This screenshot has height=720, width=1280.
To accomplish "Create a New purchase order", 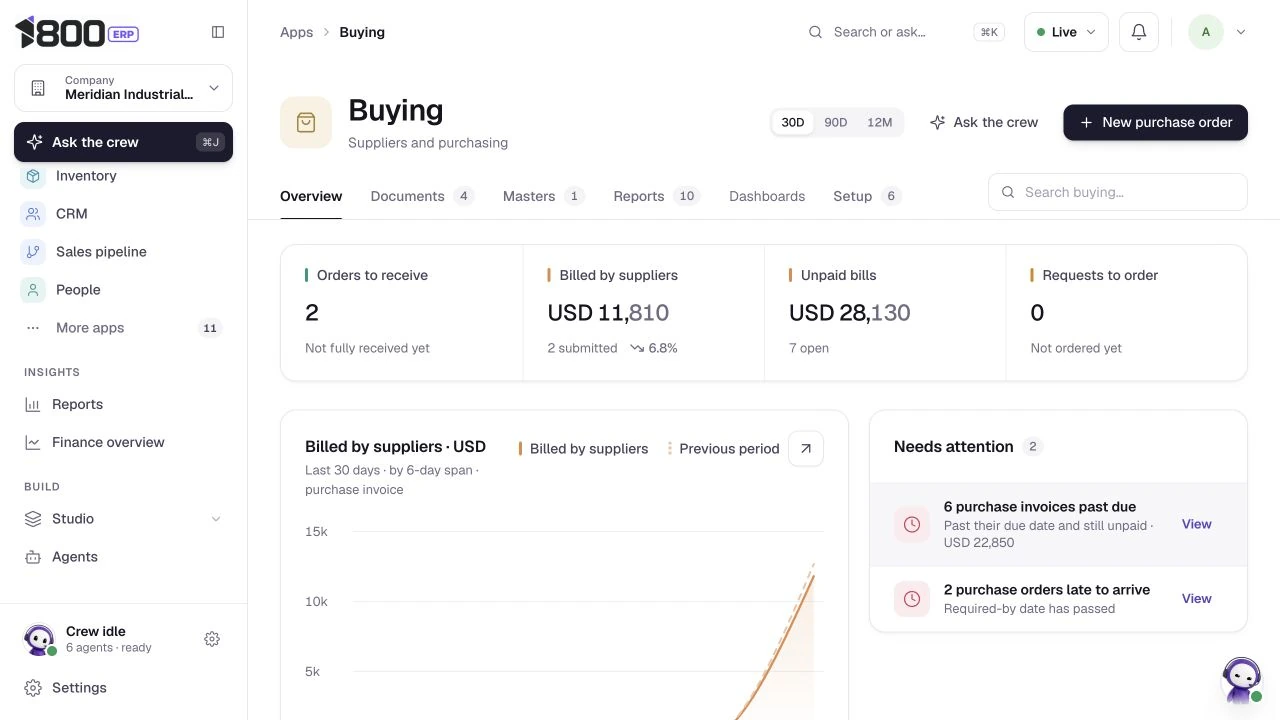I will click(x=1155, y=122).
